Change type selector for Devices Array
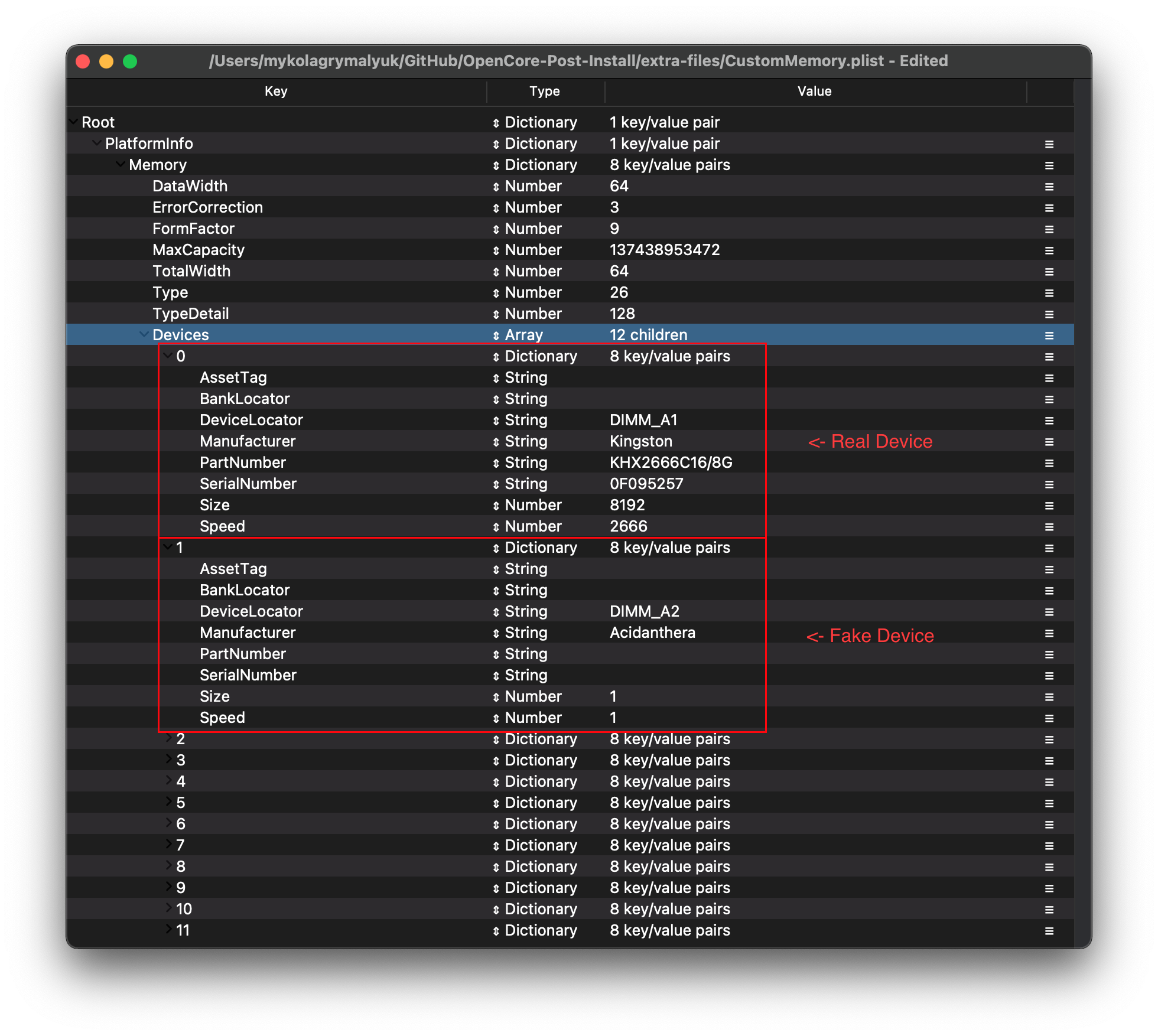 click(x=496, y=335)
